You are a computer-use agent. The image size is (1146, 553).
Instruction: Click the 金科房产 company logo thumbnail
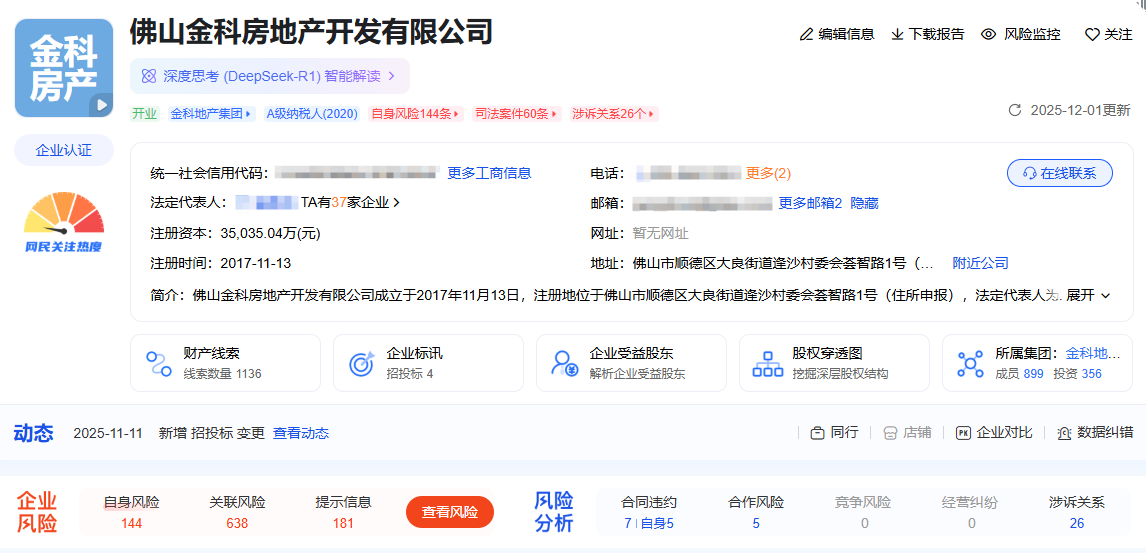pos(64,68)
